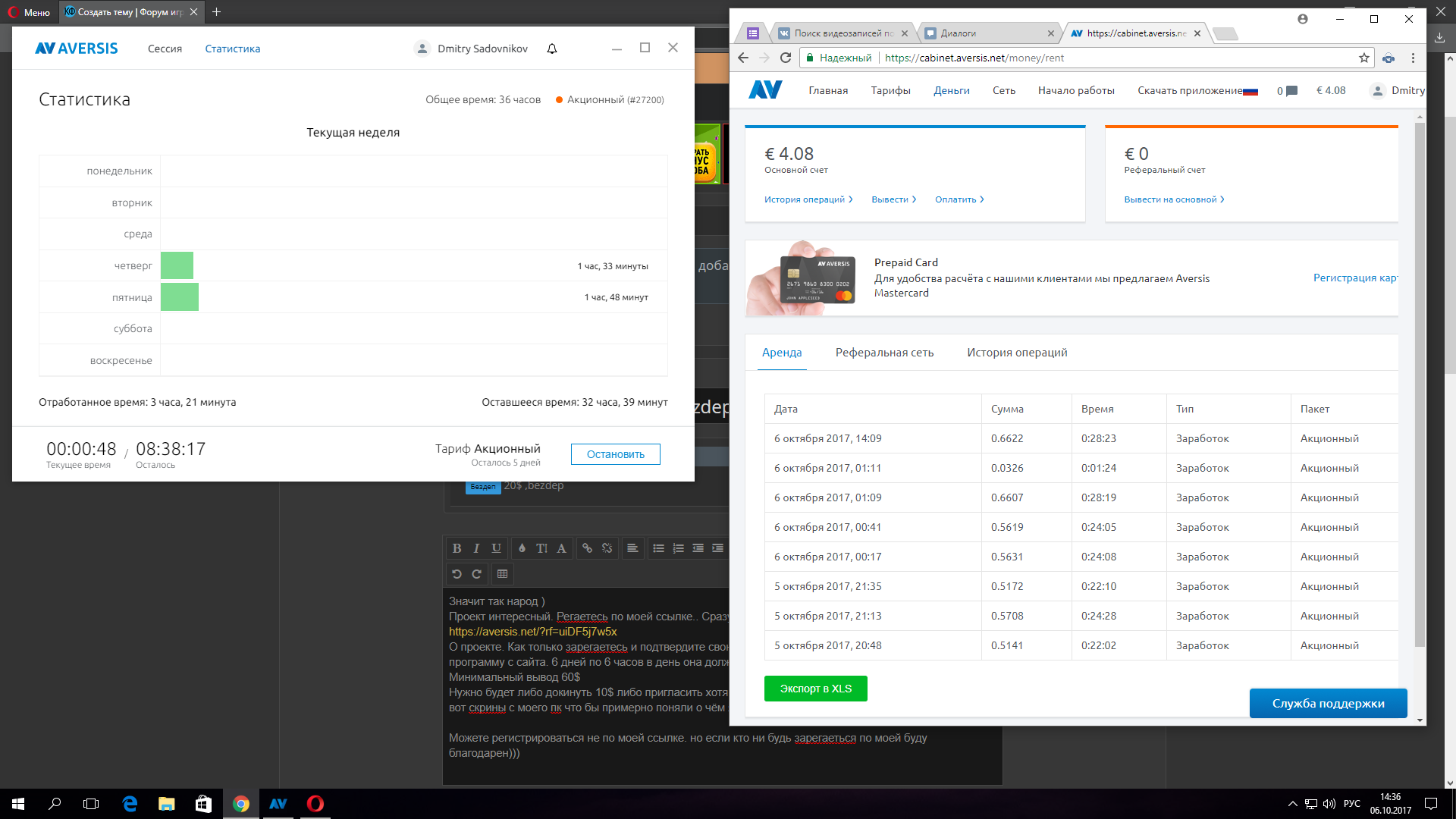The height and width of the screenshot is (819, 1456).
Task: Click Вывести withdraw link
Action: [894, 199]
